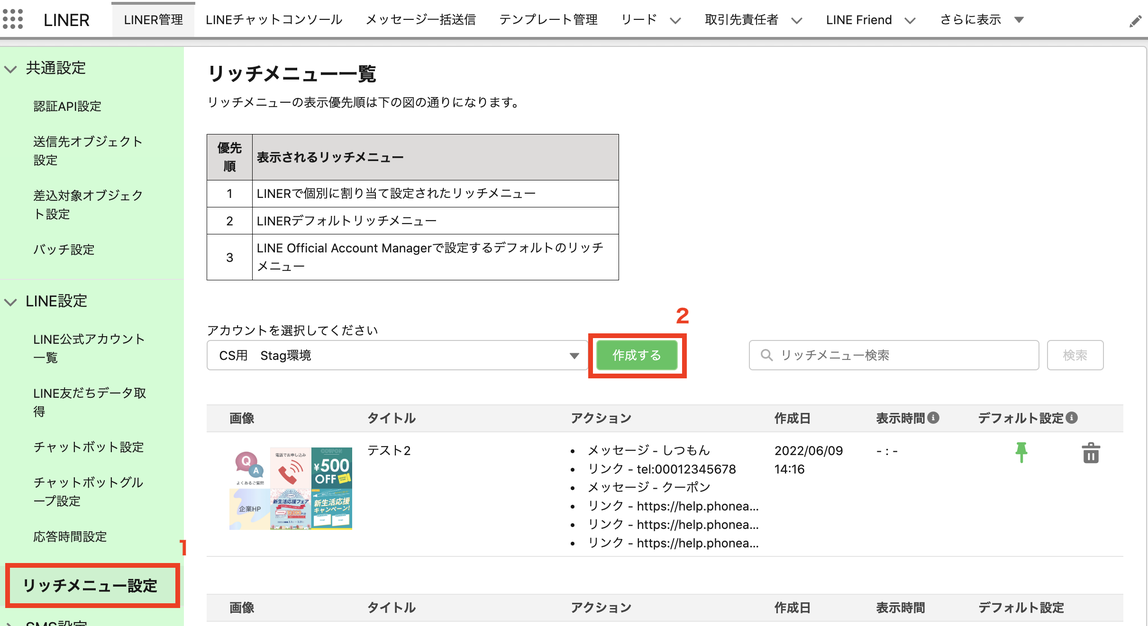The image size is (1148, 626).
Task: Click the search magnifier icon in リッチメニュー検索
Action: [x=767, y=355]
